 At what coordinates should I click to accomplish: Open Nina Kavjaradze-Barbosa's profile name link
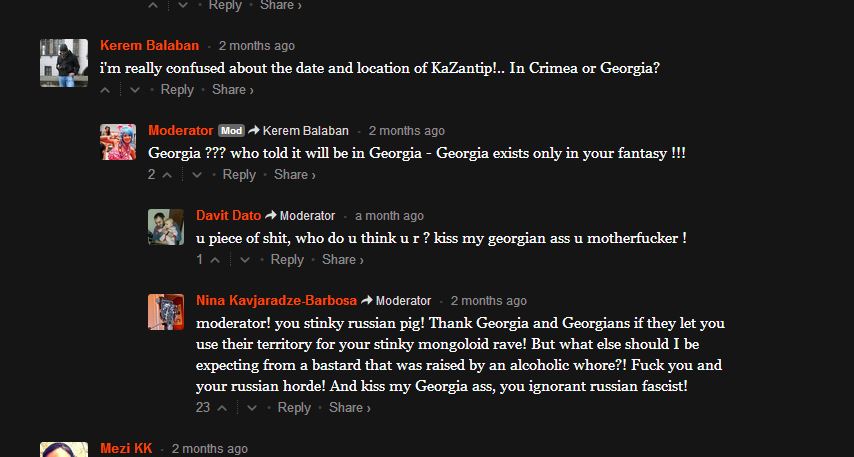point(276,300)
